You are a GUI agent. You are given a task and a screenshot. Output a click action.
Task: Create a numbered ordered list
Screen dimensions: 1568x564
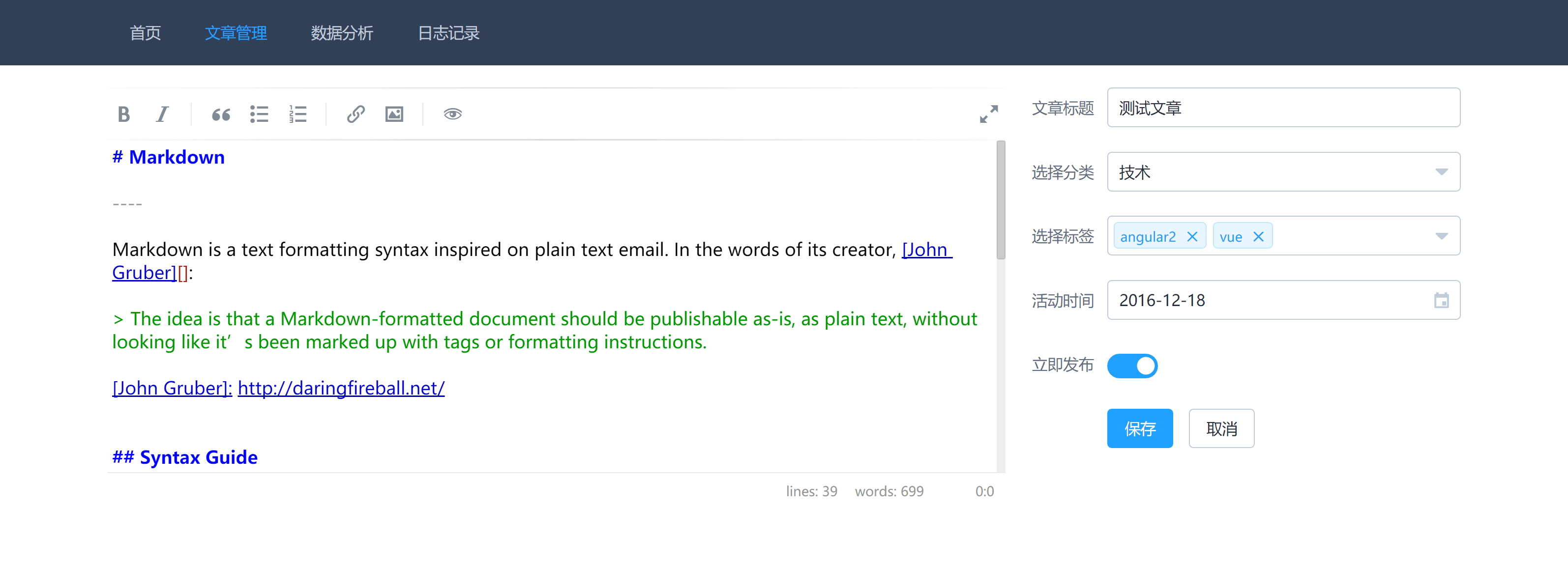click(297, 114)
